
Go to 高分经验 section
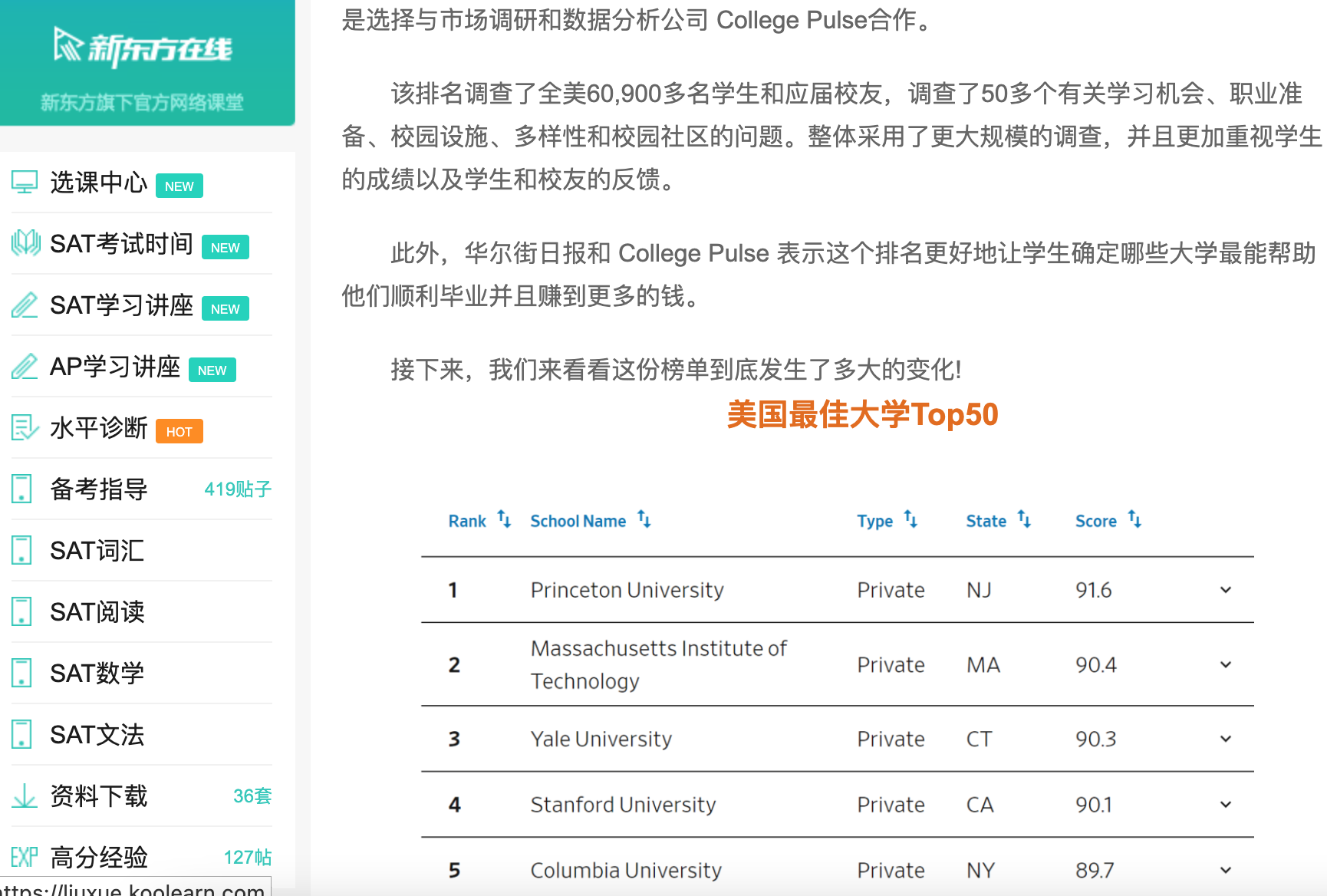click(99, 858)
